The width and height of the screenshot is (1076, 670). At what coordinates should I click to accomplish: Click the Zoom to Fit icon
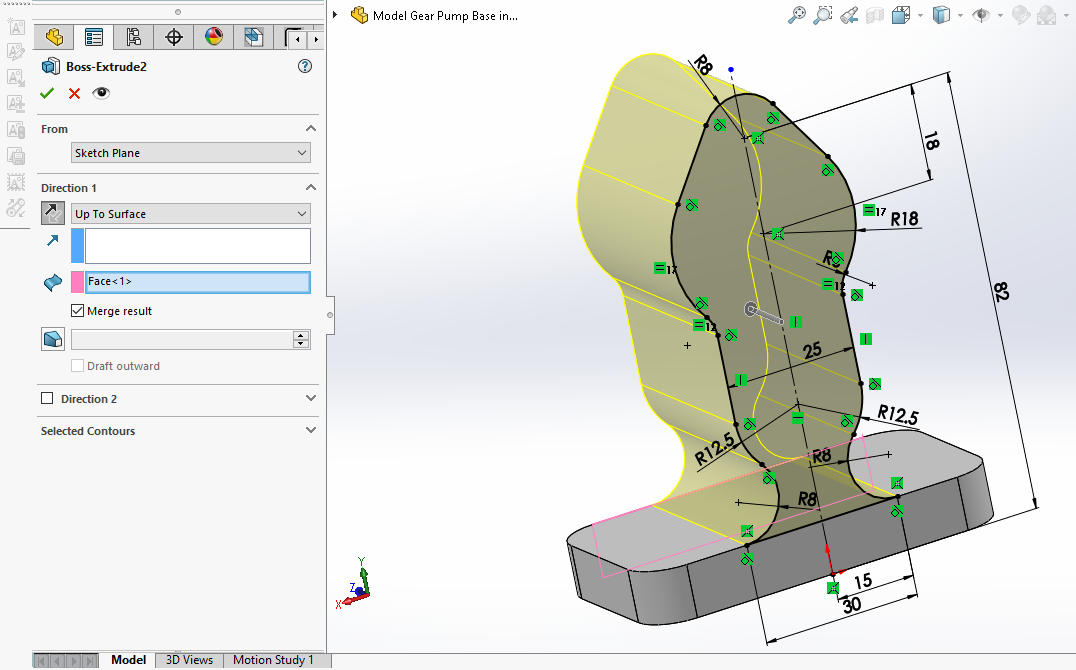797,15
